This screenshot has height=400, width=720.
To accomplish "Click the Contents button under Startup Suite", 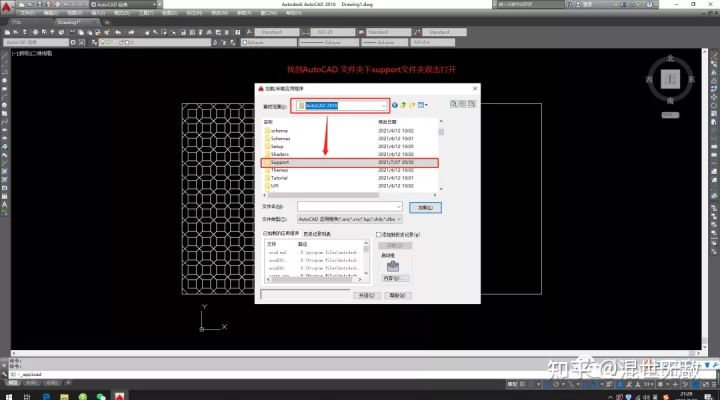I will (x=395, y=279).
